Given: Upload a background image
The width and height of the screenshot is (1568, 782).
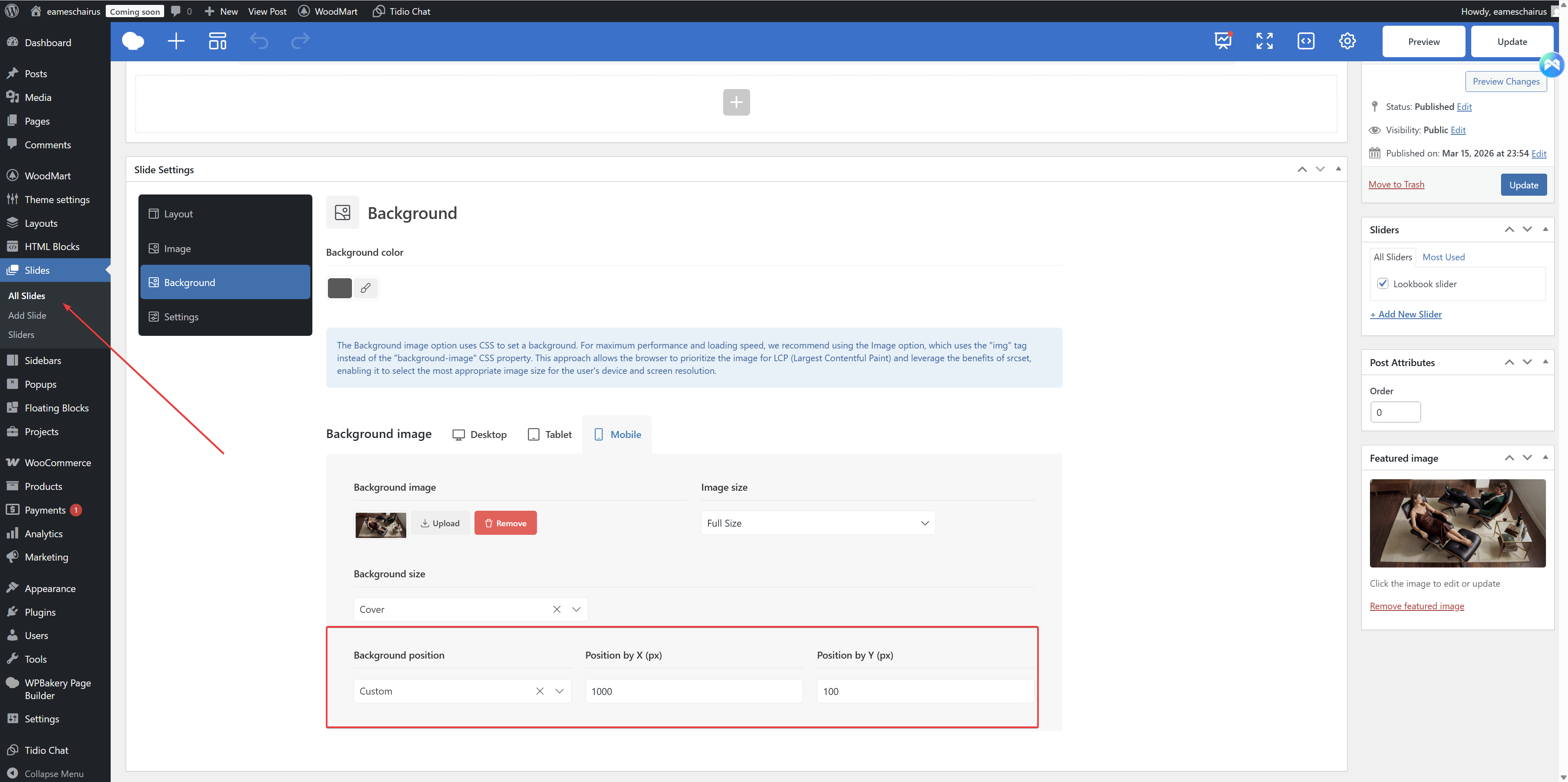Looking at the screenshot, I should (440, 523).
